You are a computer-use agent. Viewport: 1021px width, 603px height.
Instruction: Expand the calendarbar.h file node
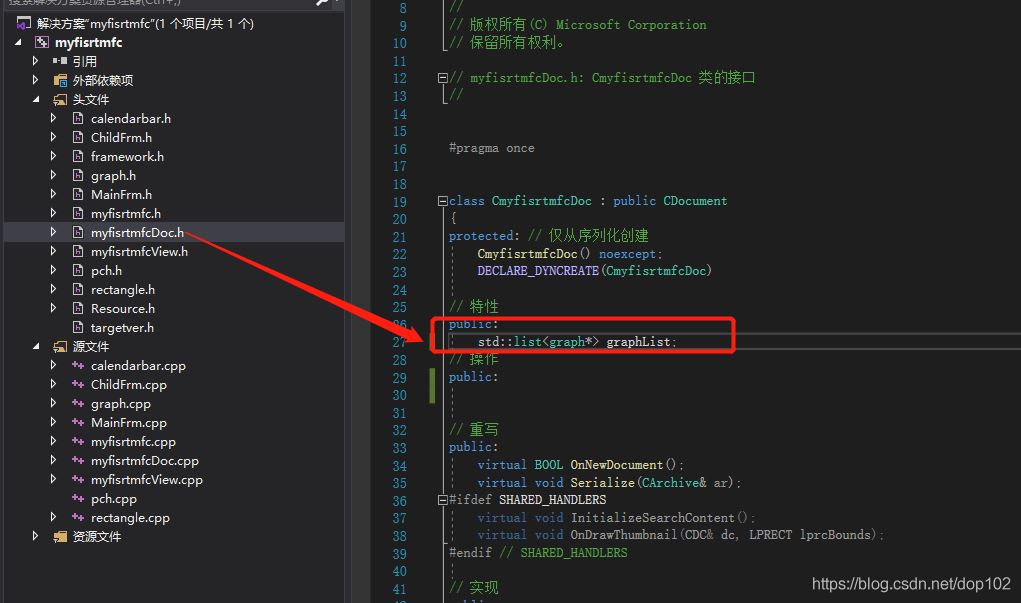click(53, 119)
